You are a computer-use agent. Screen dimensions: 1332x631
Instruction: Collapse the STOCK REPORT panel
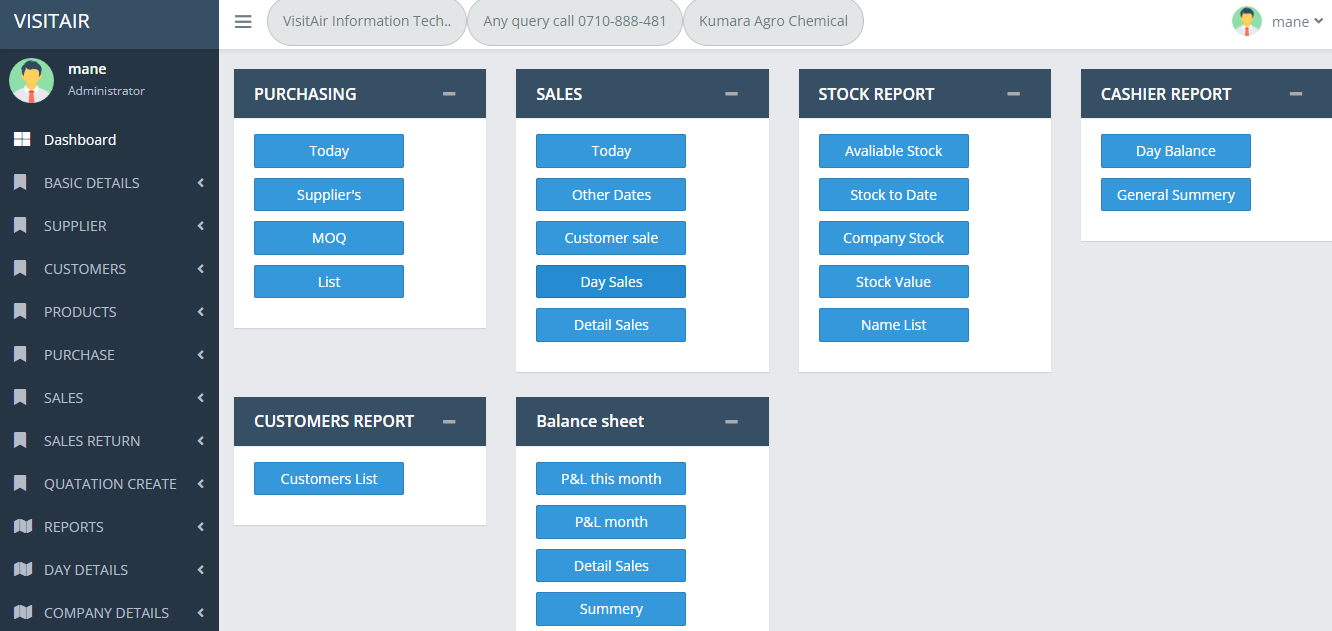click(1013, 94)
